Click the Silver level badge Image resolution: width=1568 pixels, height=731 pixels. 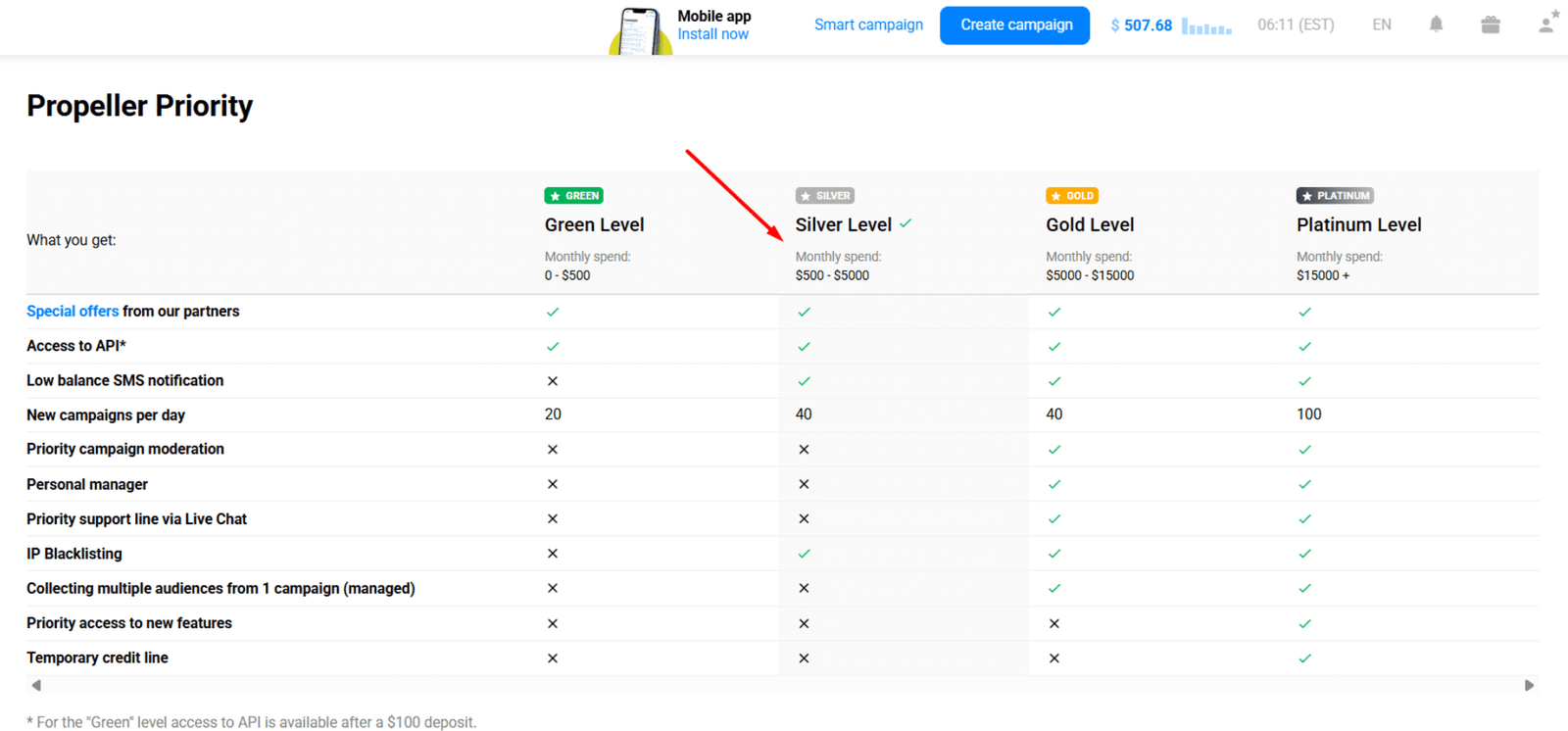click(x=824, y=196)
